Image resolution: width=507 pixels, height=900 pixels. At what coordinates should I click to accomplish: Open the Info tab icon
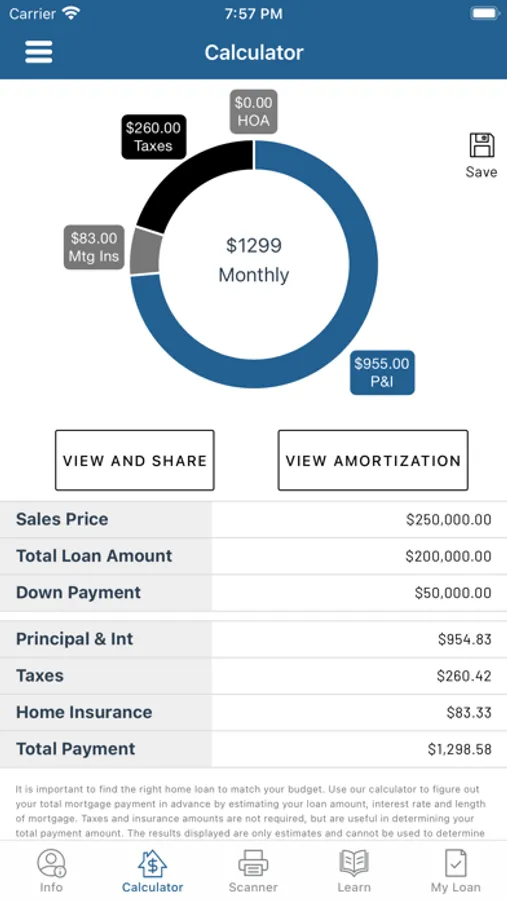click(51, 863)
